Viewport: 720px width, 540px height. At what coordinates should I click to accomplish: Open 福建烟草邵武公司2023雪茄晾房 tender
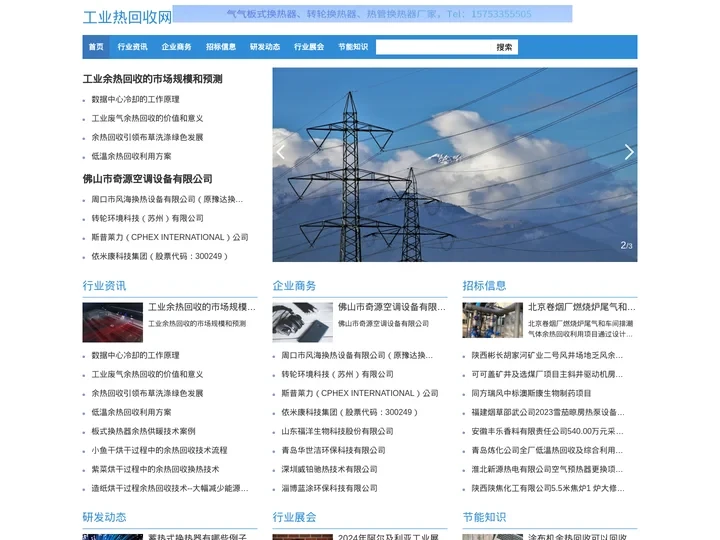[548, 412]
